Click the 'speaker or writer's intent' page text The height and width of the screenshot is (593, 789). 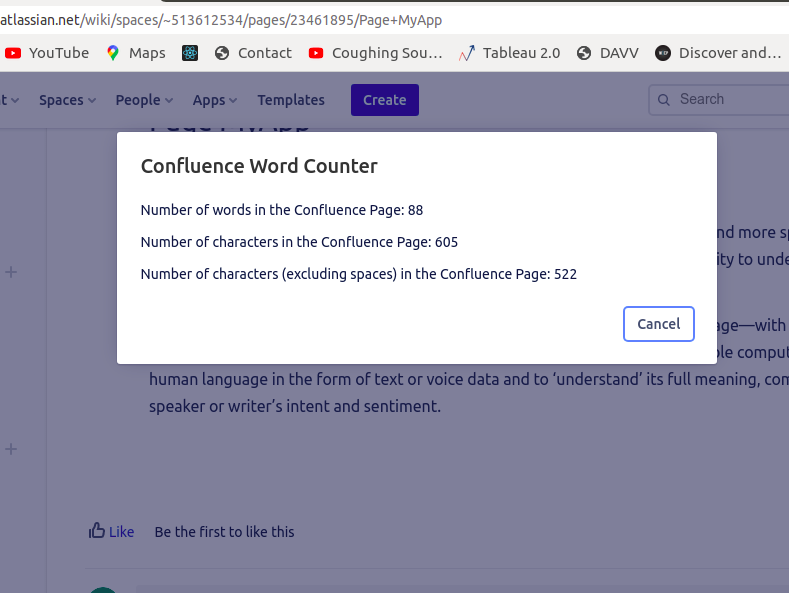(295, 406)
